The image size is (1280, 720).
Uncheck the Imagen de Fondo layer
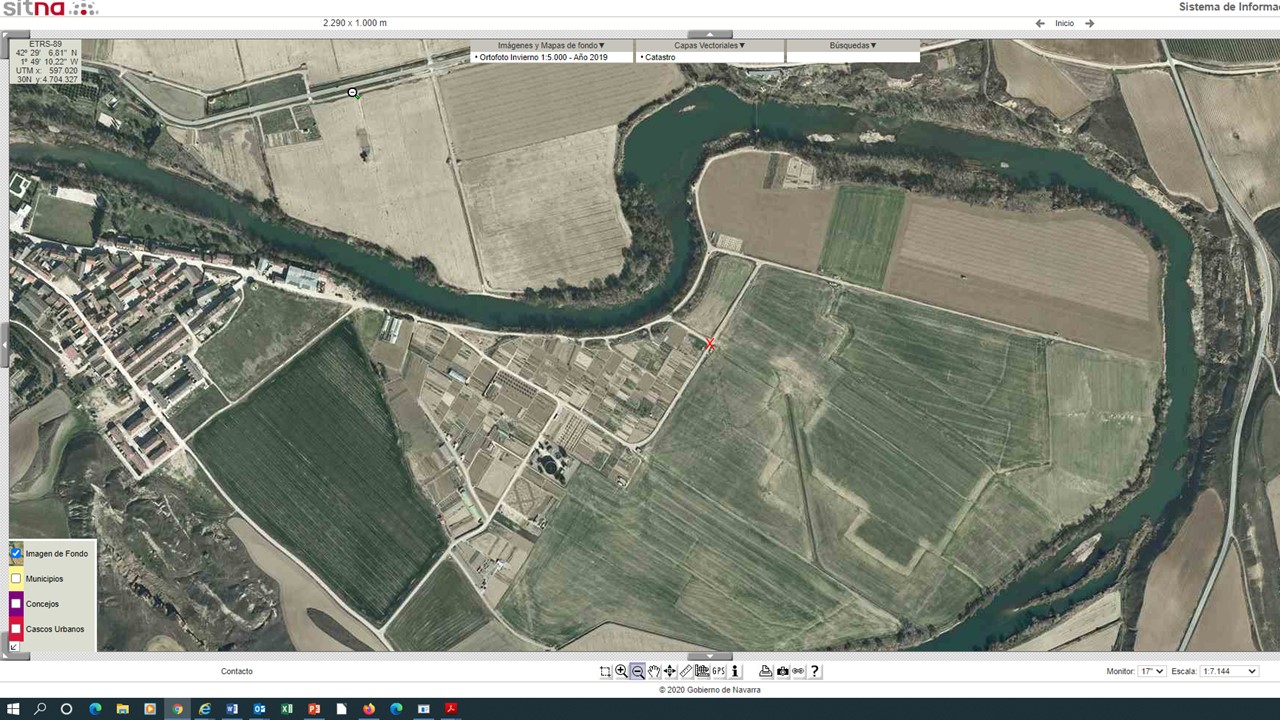(16, 553)
